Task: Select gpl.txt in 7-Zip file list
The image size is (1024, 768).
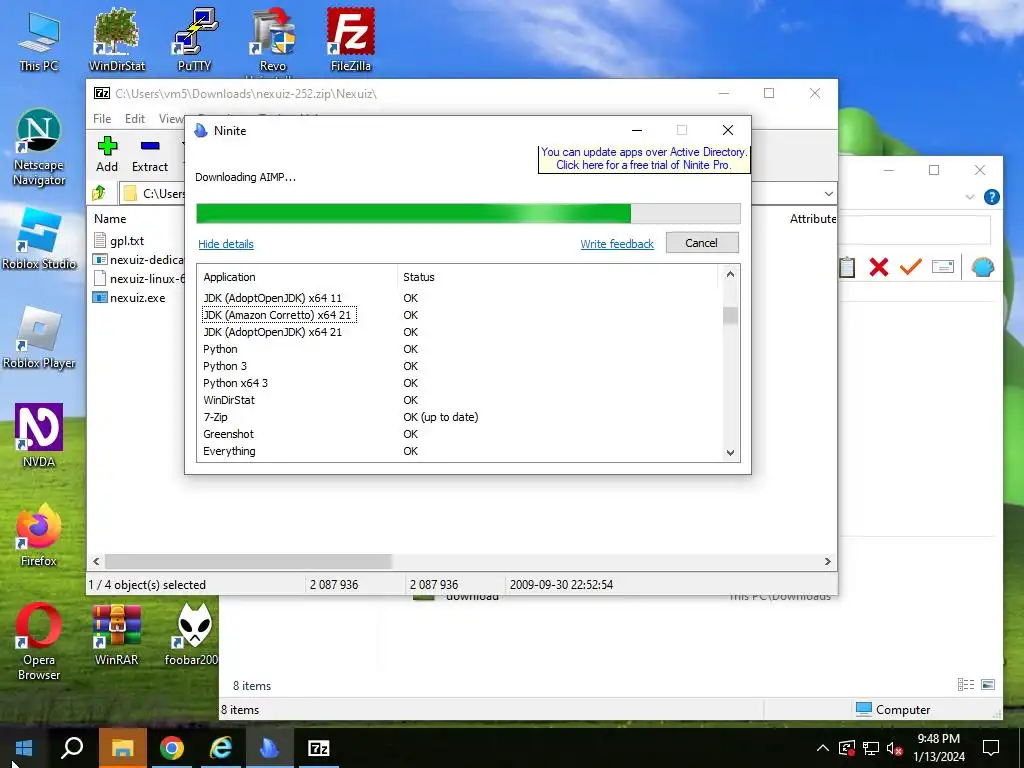Action: tap(127, 240)
